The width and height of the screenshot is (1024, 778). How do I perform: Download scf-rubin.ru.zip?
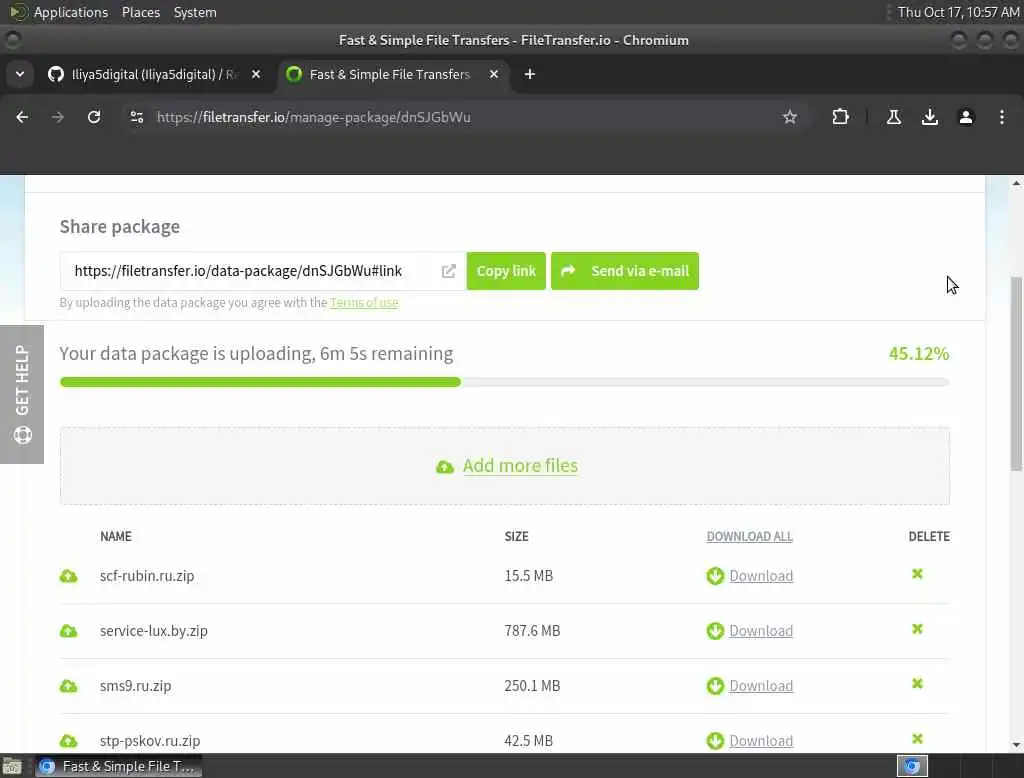(x=761, y=575)
